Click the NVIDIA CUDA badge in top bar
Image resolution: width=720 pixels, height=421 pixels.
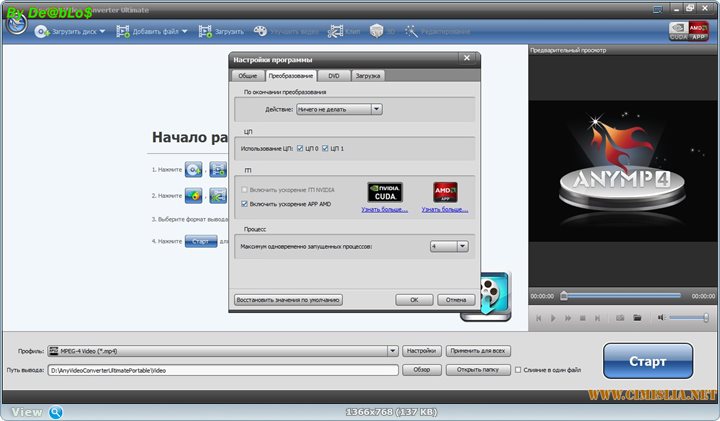pos(678,31)
